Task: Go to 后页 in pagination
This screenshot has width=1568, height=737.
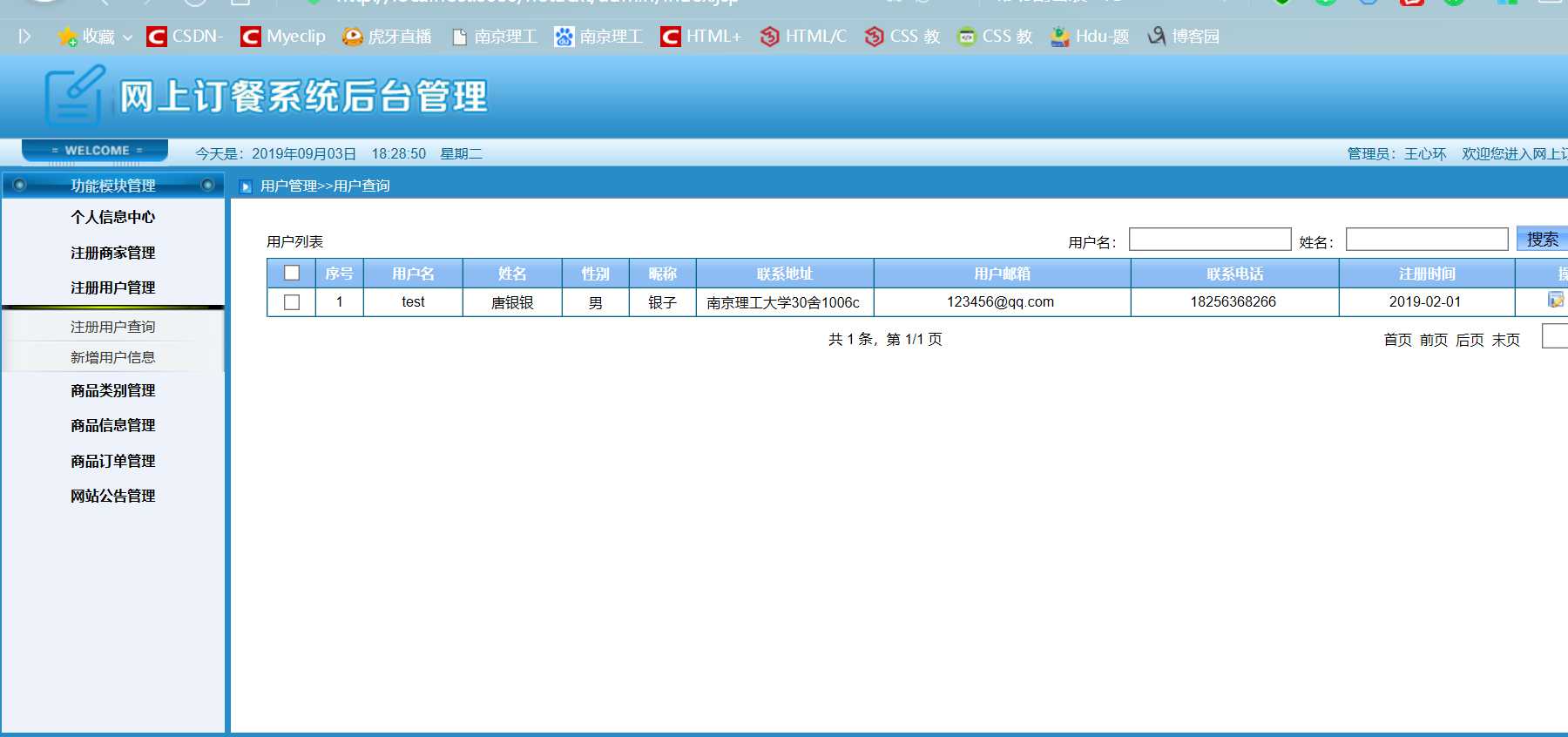Action: pyautogui.click(x=1470, y=340)
